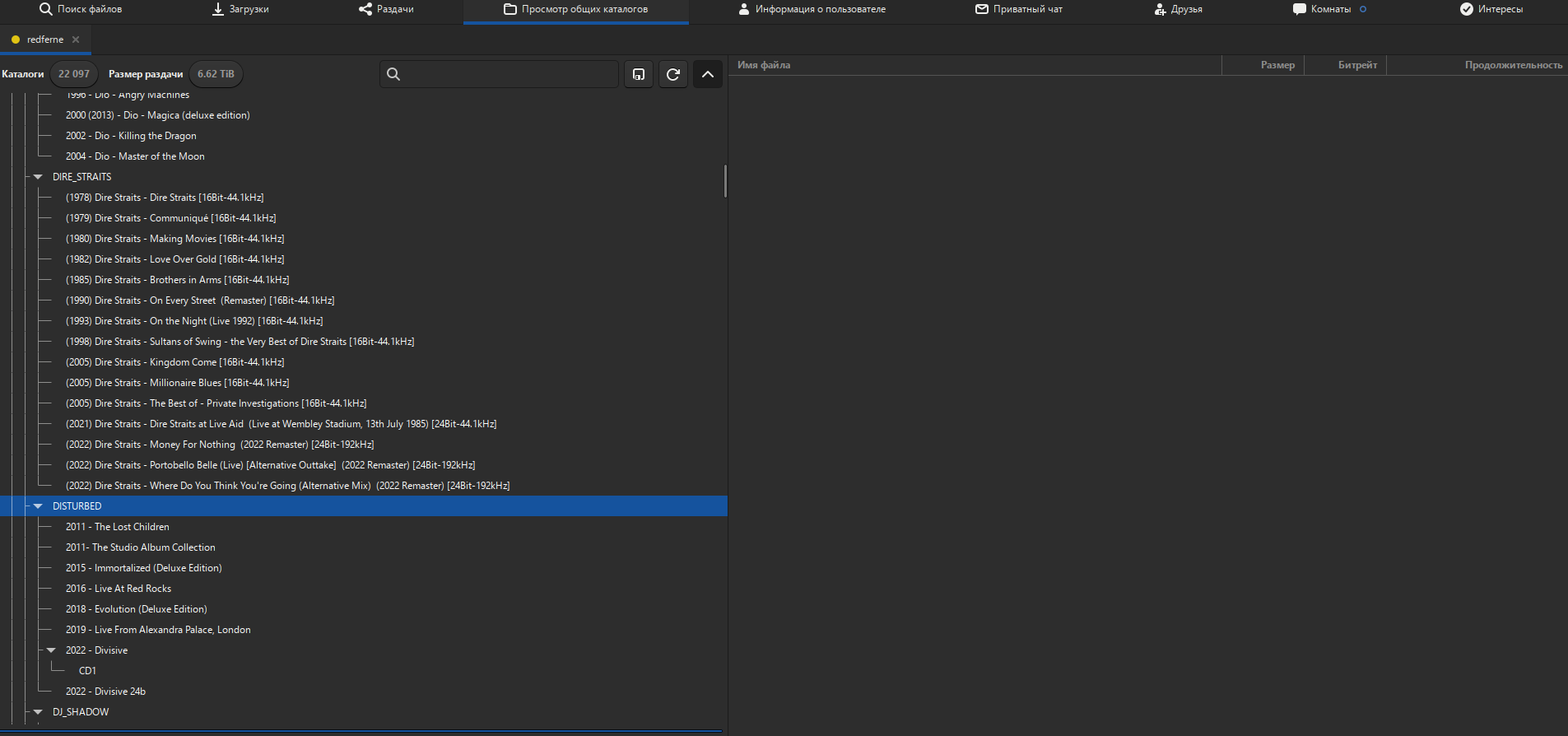Select (1998) Dire Straits - Sultans of Swing
1568x736 pixels.
click(x=240, y=342)
